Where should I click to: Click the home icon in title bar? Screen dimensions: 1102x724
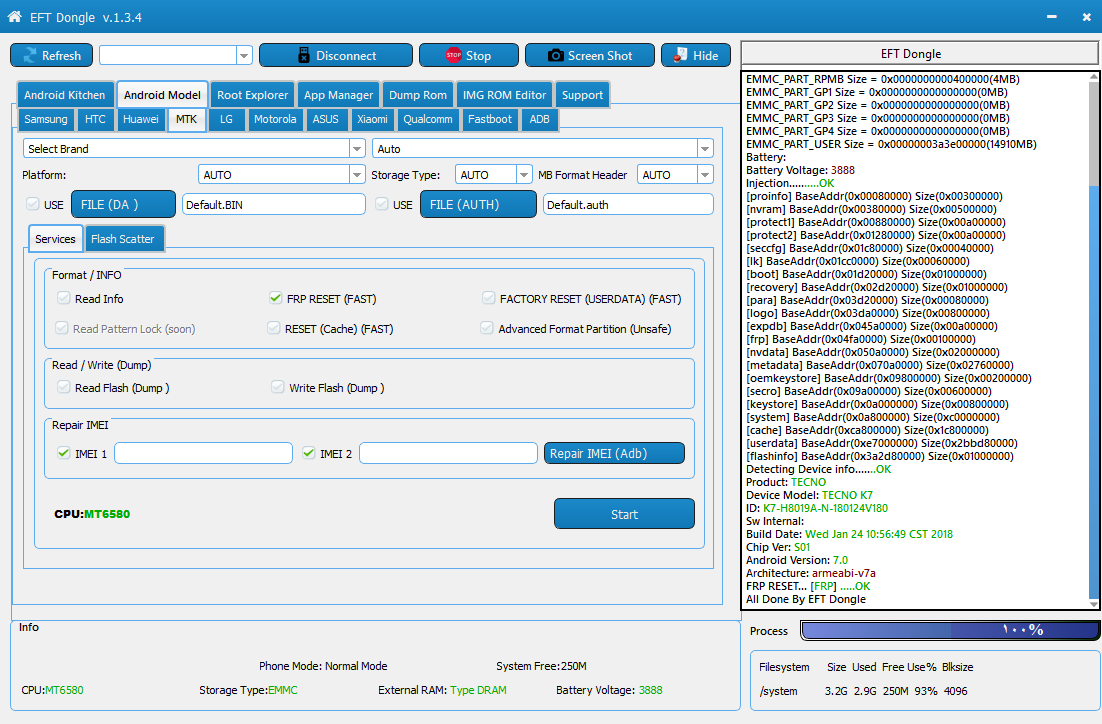(14, 16)
